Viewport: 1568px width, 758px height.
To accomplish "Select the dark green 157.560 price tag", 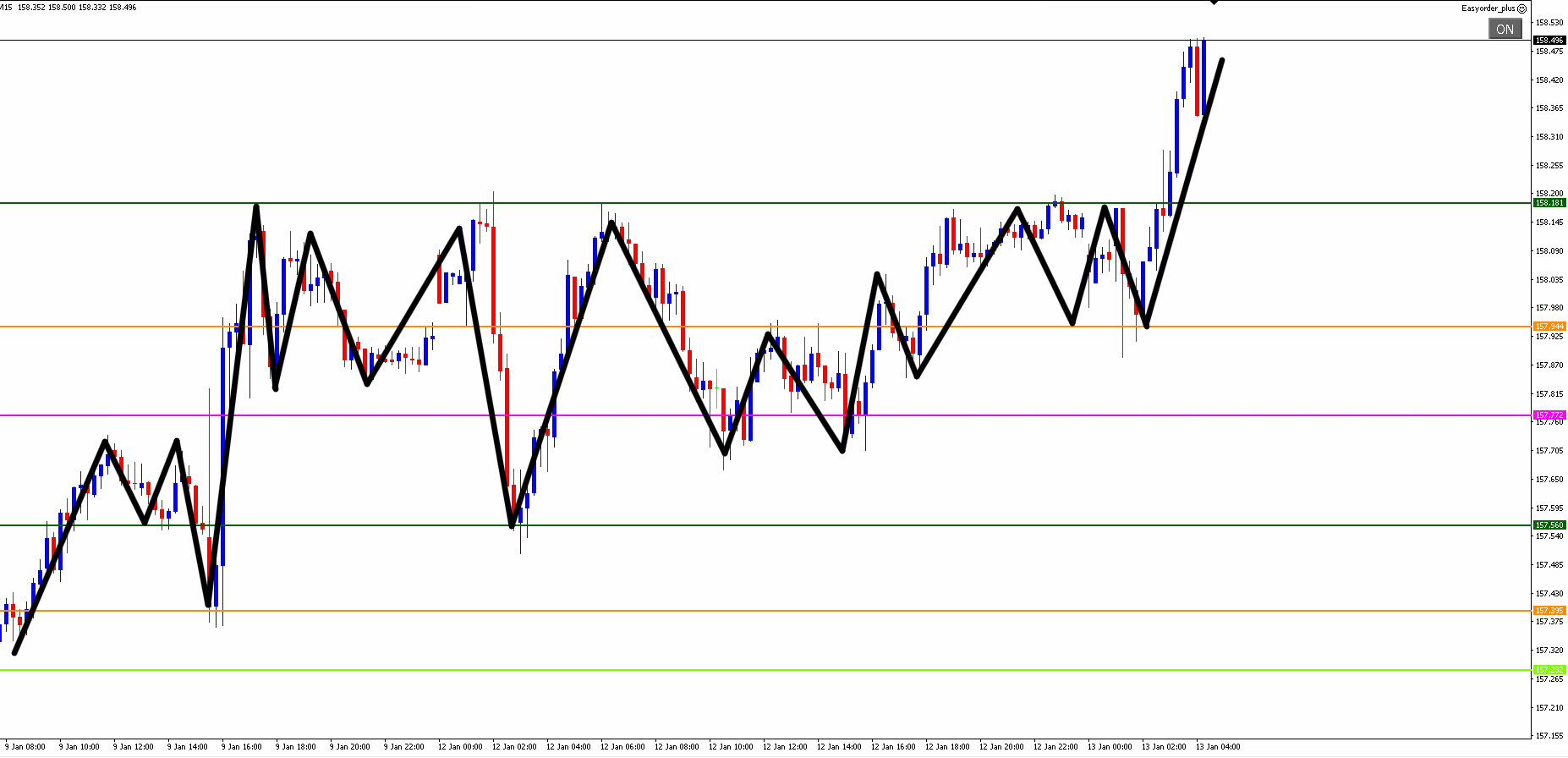I will 1549,525.
